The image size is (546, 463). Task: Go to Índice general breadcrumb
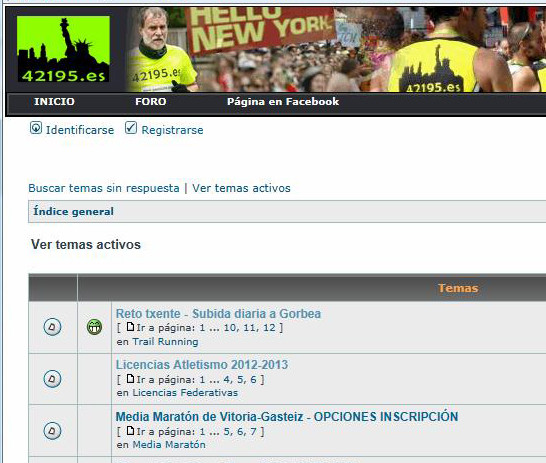(x=73, y=211)
